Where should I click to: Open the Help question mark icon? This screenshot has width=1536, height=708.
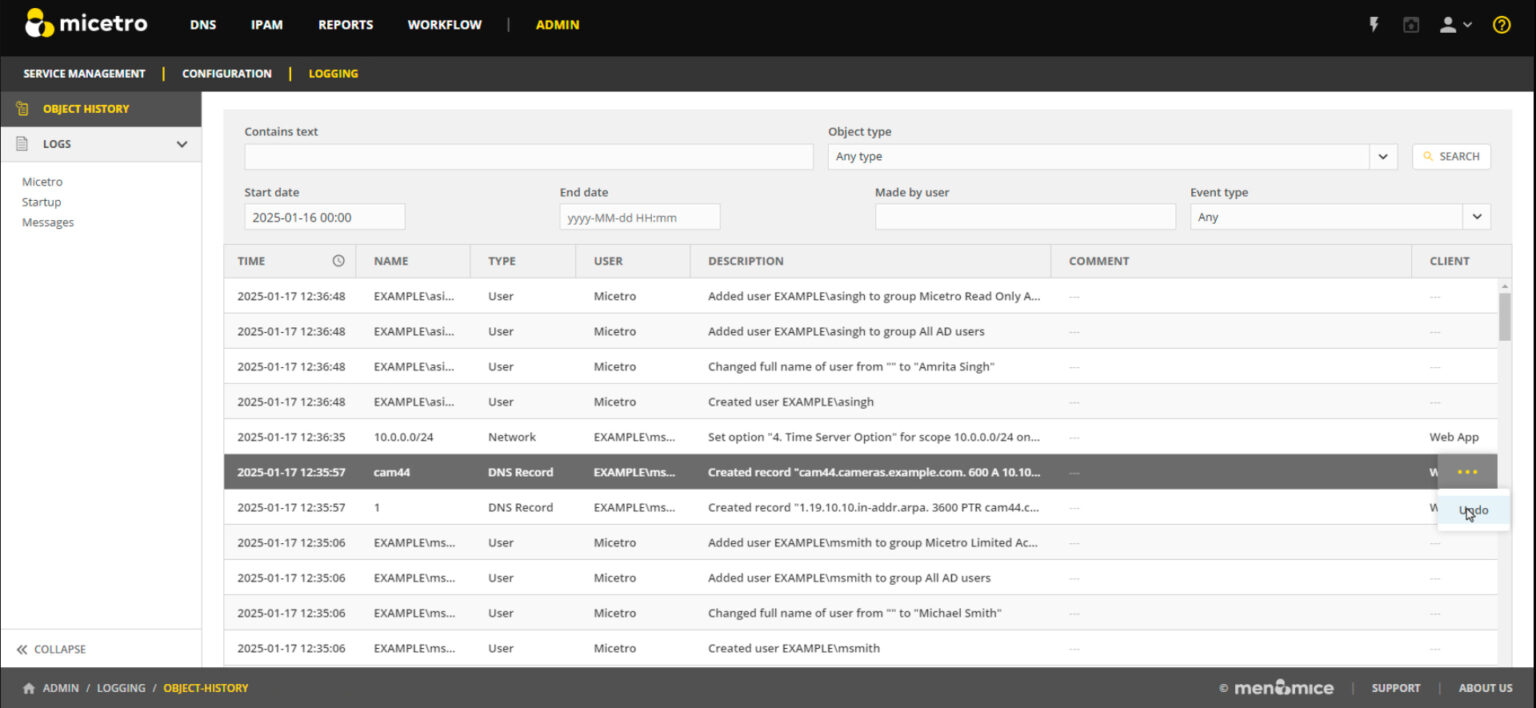(1501, 24)
